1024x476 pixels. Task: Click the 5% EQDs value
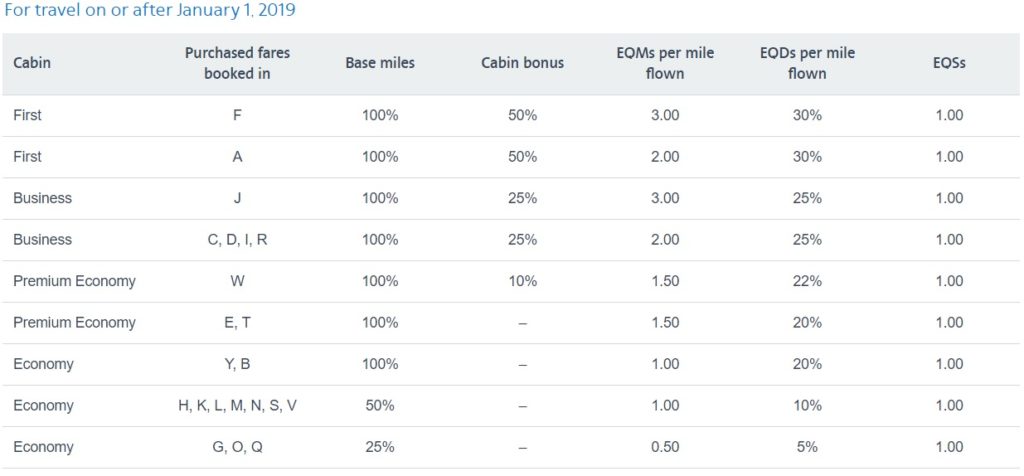807,447
